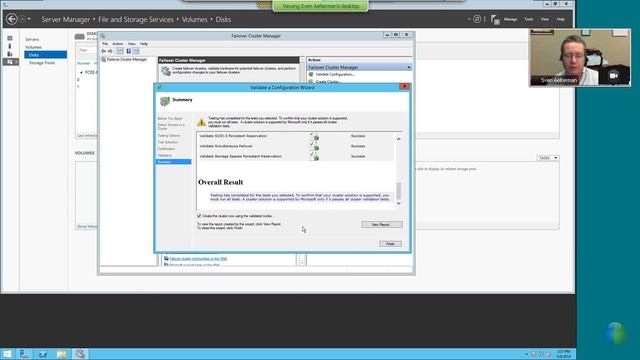The image size is (640, 360).
Task: Close the Validate a Configuration Wizard
Action: click(x=404, y=87)
